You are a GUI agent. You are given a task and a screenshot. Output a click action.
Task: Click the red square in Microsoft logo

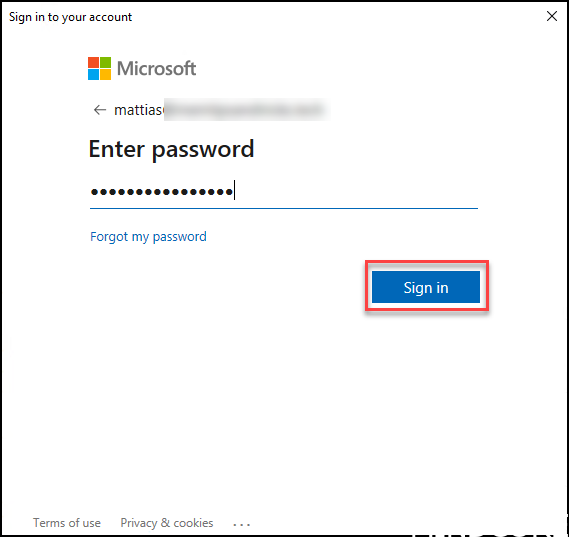[x=93, y=62]
